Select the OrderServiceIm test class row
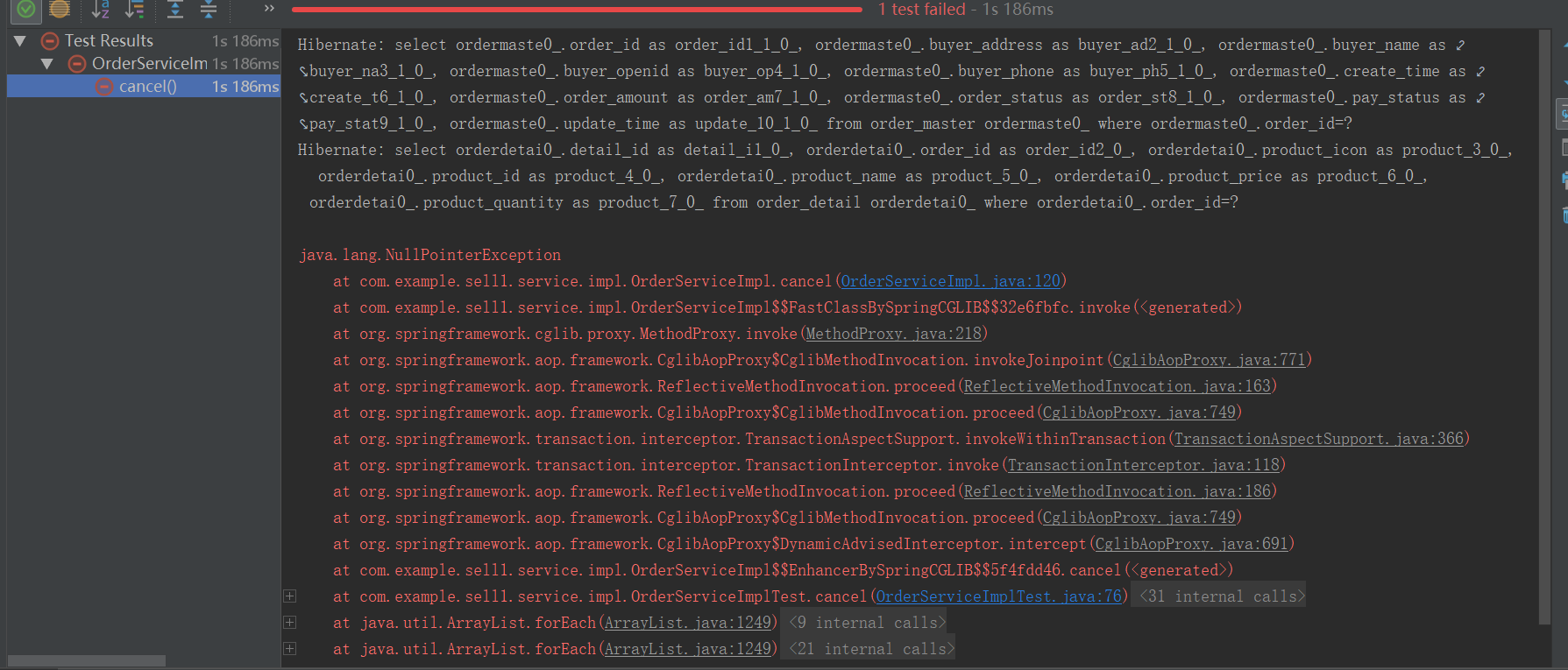The image size is (1568, 670). click(144, 63)
